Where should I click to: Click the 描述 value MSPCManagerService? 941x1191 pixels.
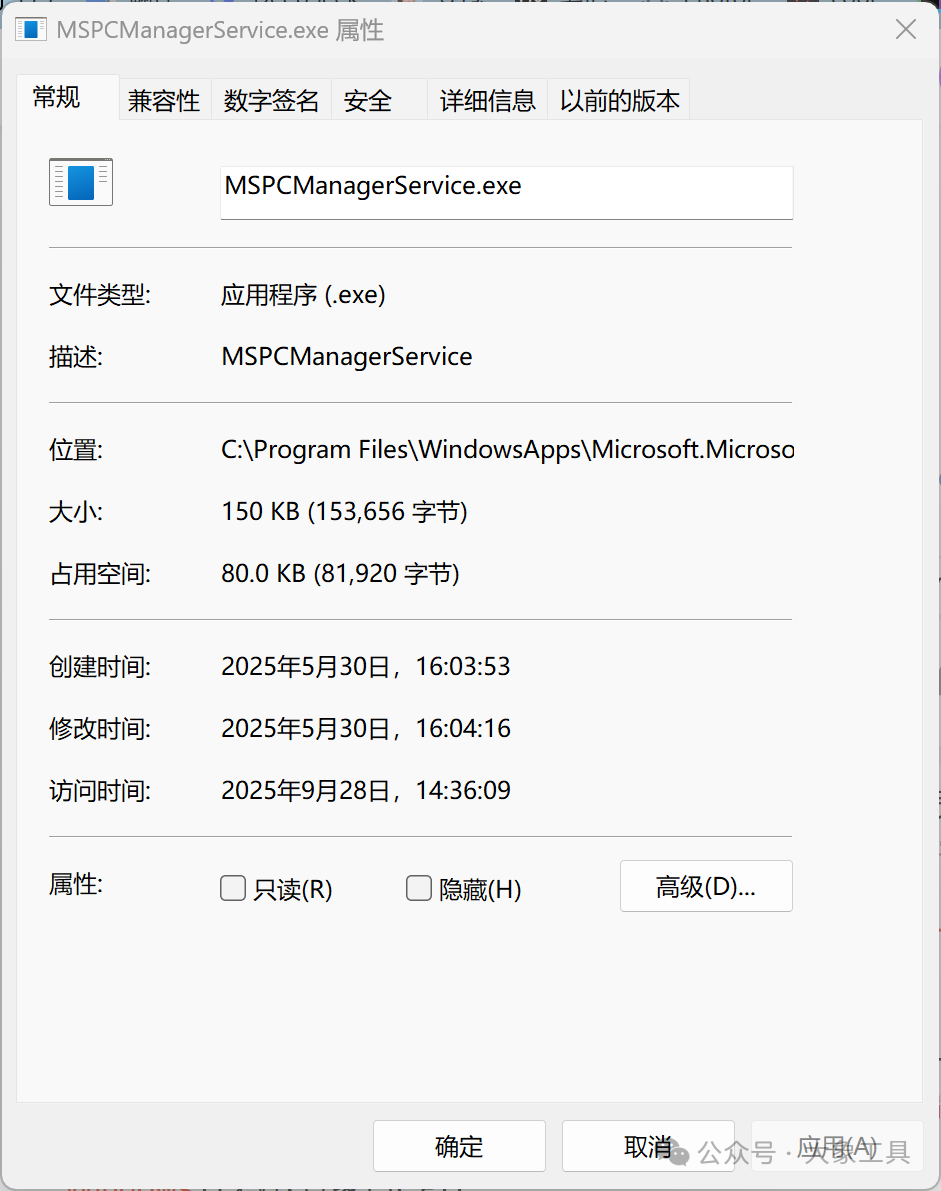347,357
